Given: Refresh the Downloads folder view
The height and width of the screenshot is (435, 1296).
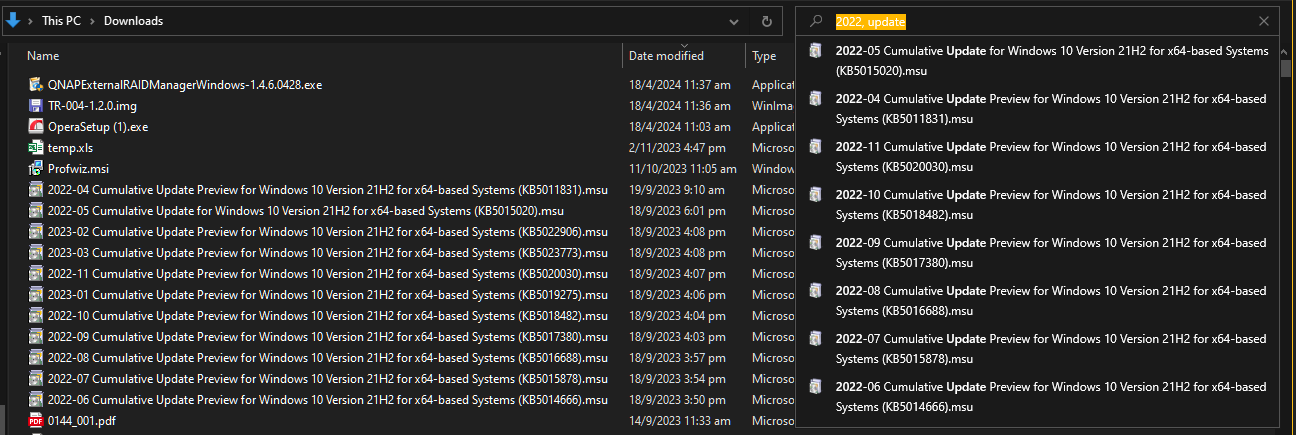Looking at the screenshot, I should tap(766, 21).
